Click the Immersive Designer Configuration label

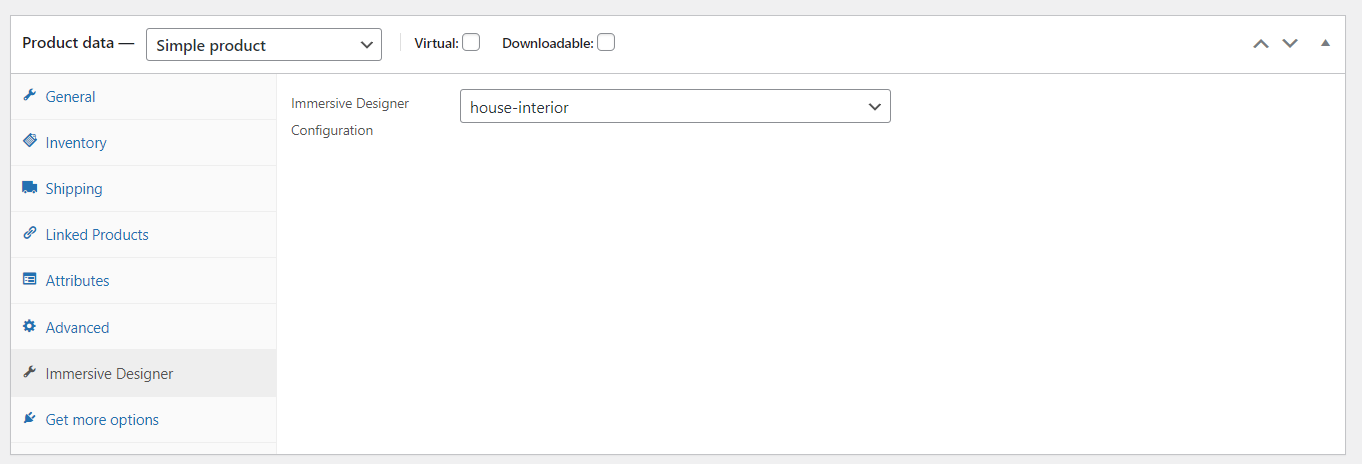click(350, 116)
